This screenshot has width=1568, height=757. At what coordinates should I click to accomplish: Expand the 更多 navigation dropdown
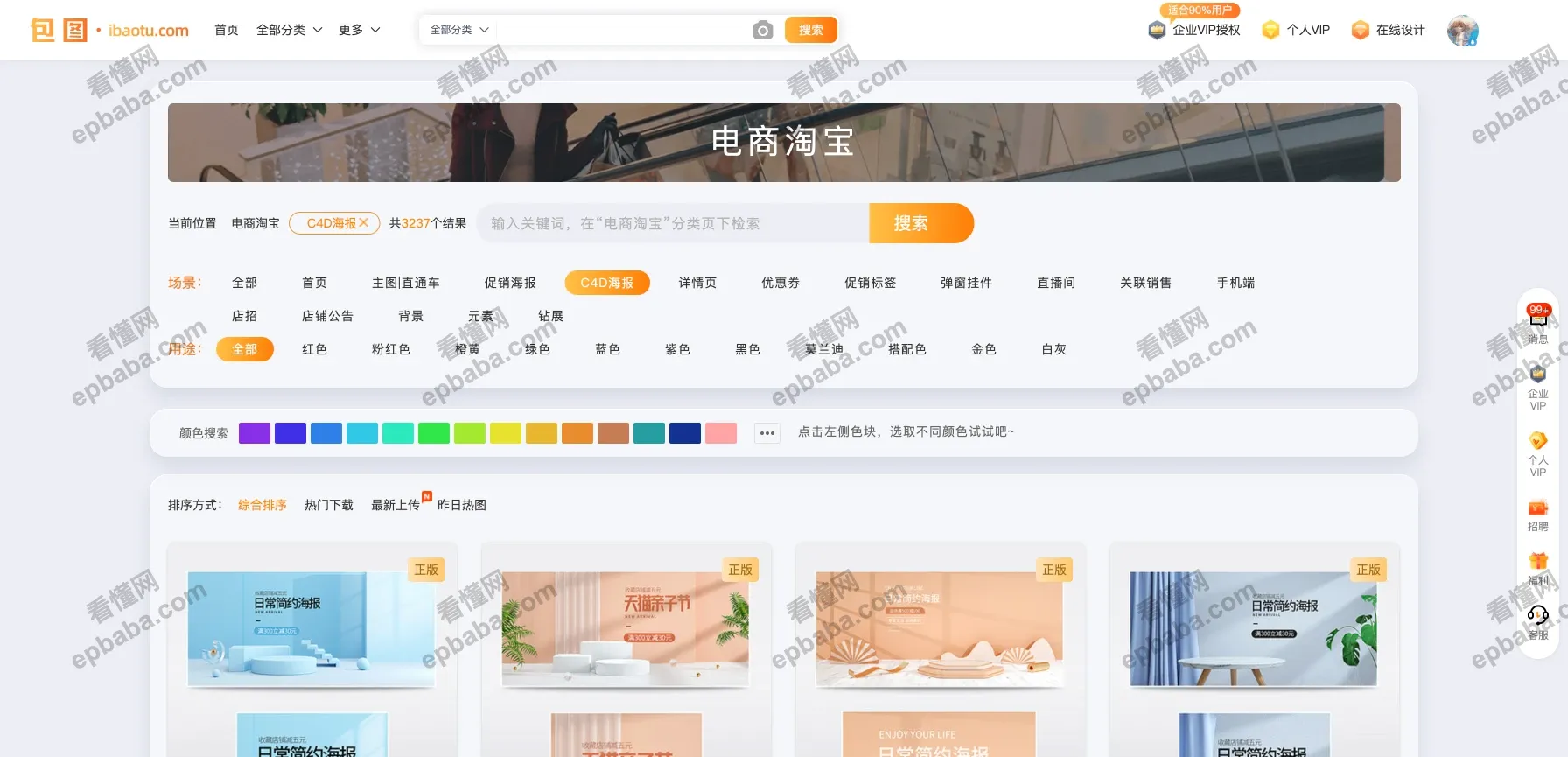tap(360, 30)
